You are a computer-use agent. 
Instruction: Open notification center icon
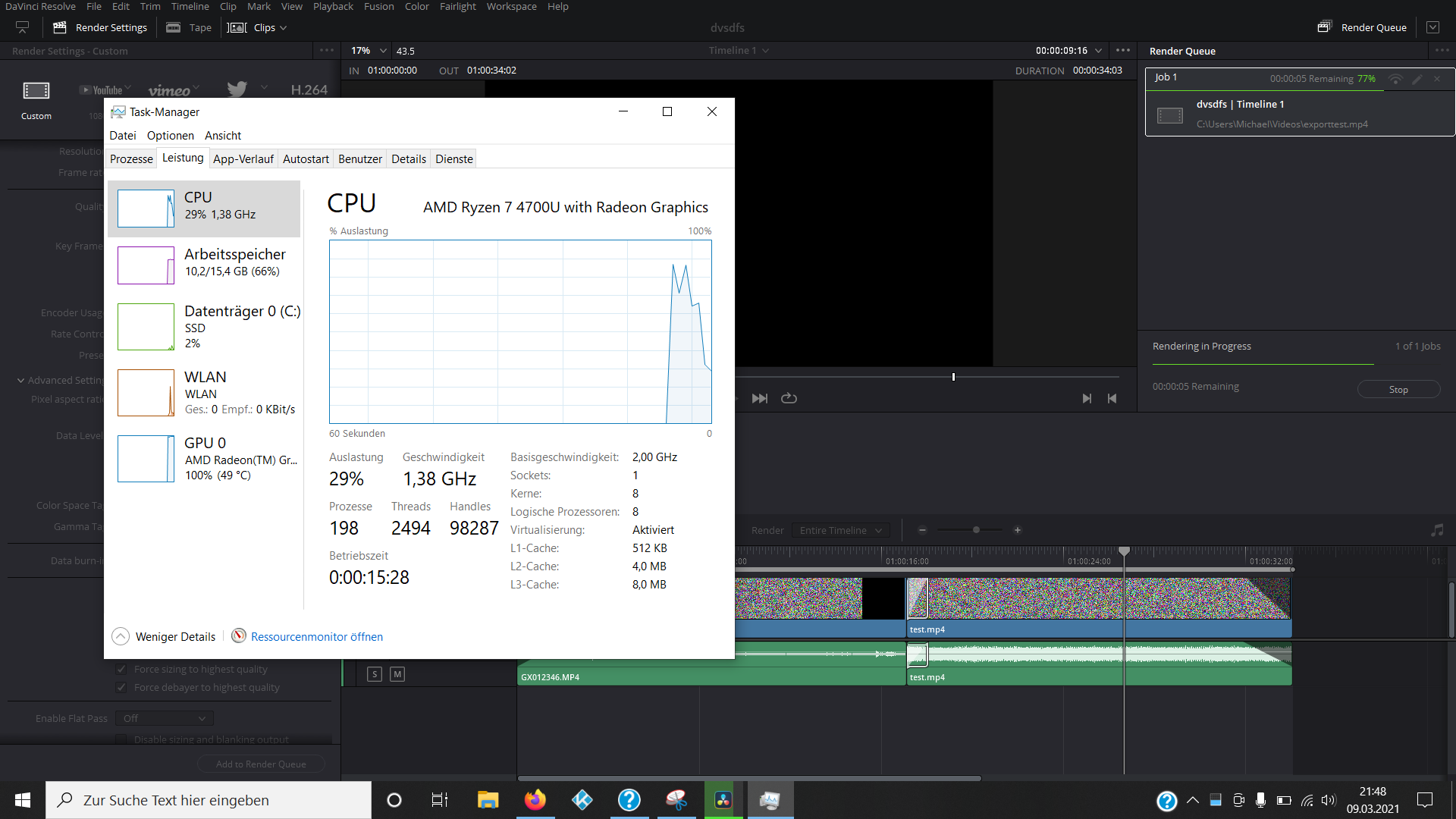click(x=1425, y=800)
